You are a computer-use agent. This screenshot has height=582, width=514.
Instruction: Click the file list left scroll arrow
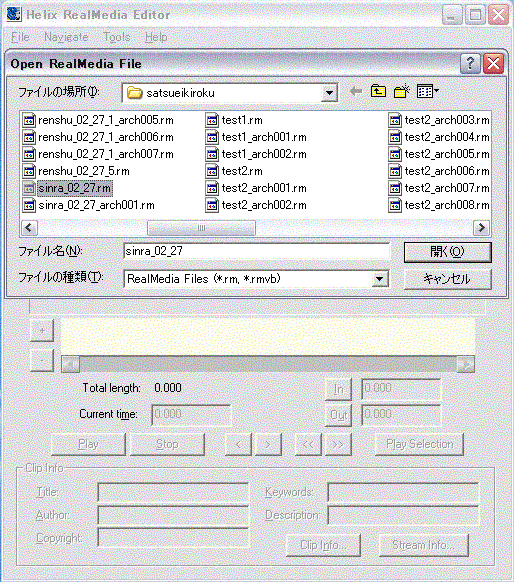coord(29,228)
